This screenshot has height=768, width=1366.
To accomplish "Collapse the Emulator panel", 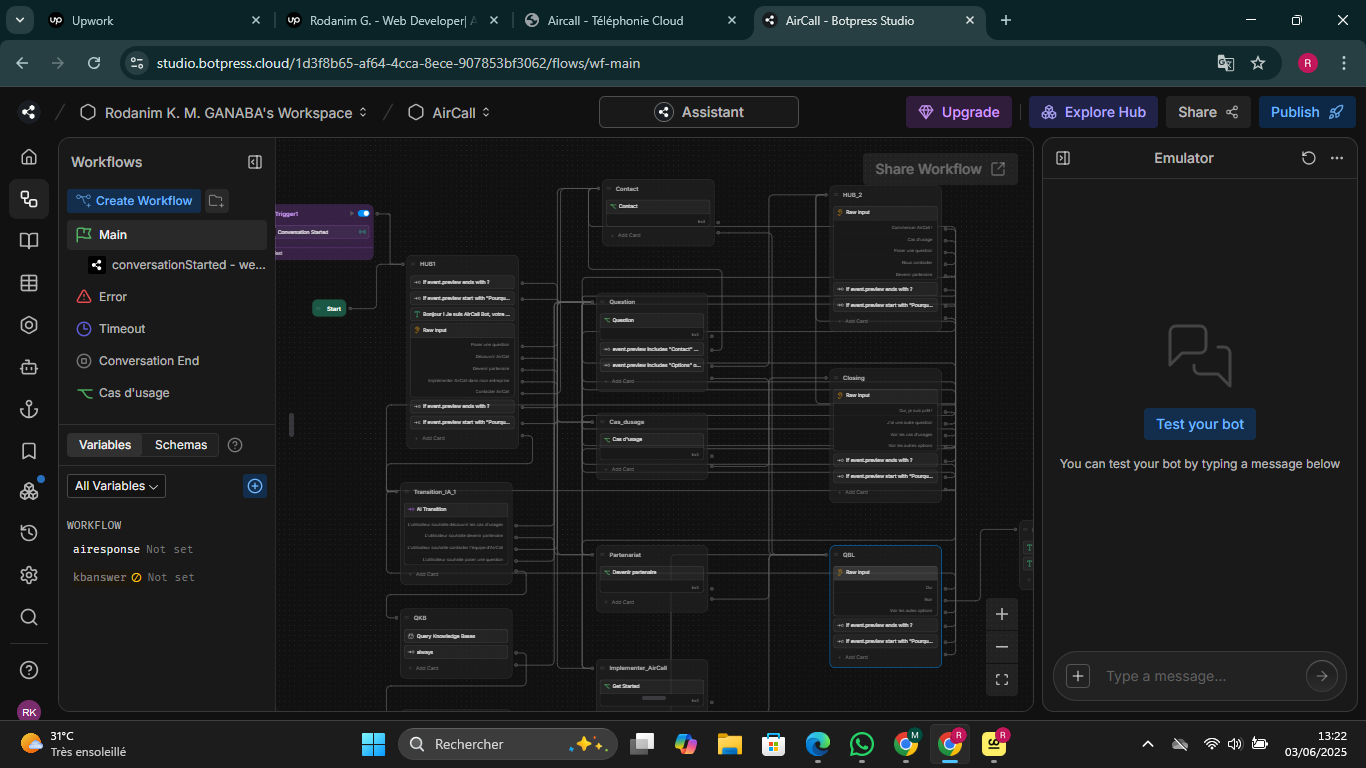I will coord(1063,158).
